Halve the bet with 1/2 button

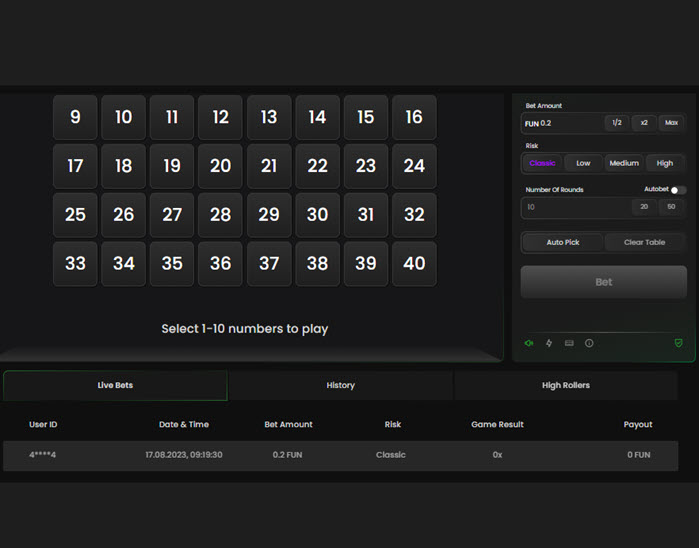click(617, 123)
